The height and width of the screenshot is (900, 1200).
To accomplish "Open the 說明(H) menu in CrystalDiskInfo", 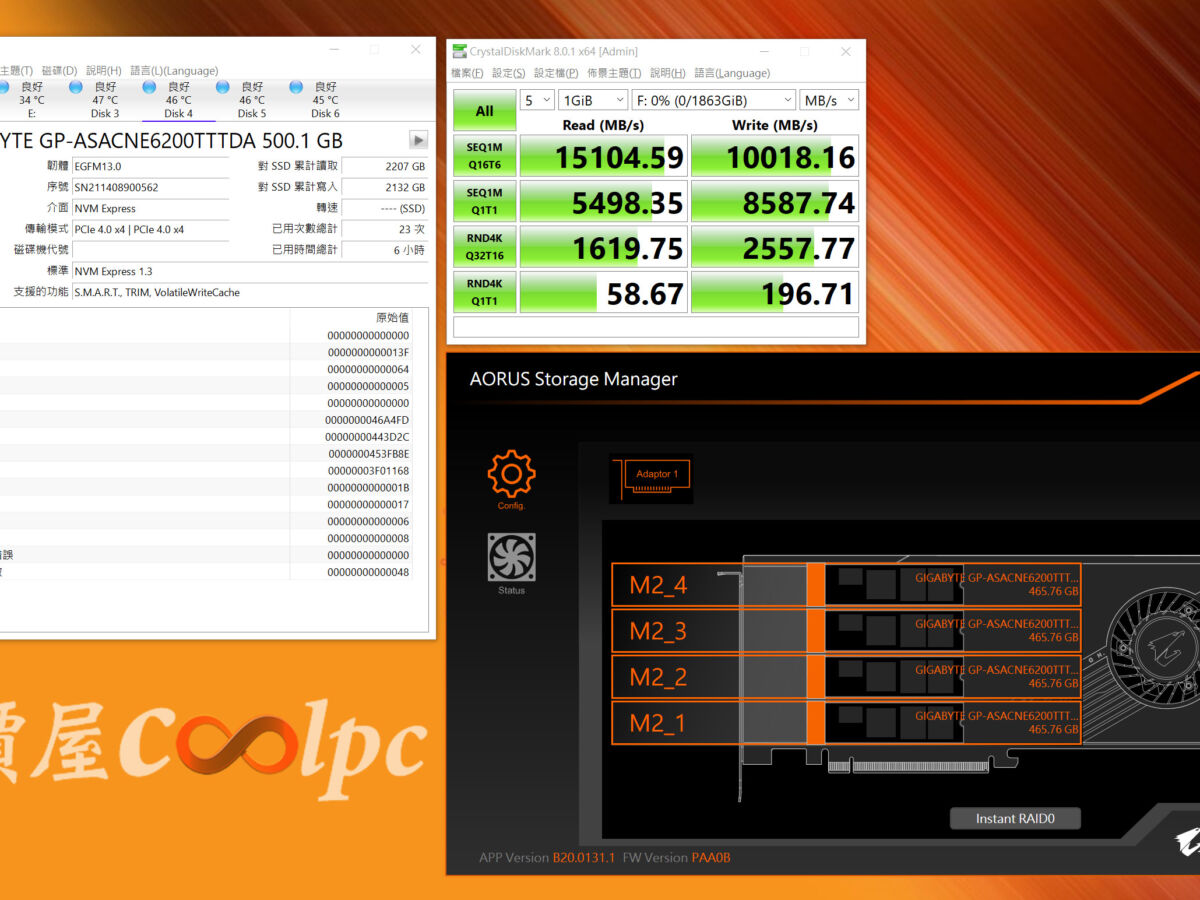I will coord(103,71).
